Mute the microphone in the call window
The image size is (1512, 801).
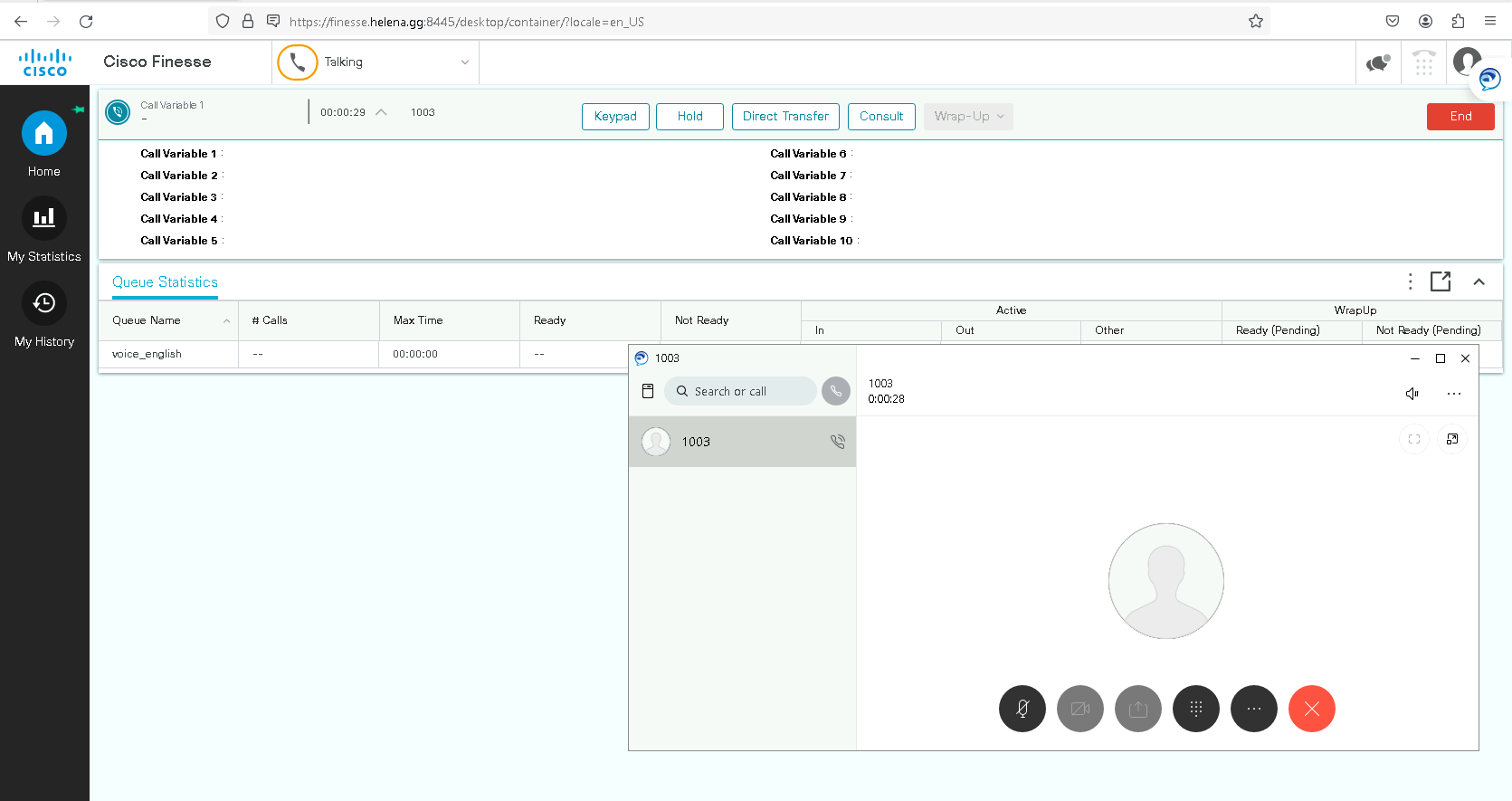(x=1022, y=709)
